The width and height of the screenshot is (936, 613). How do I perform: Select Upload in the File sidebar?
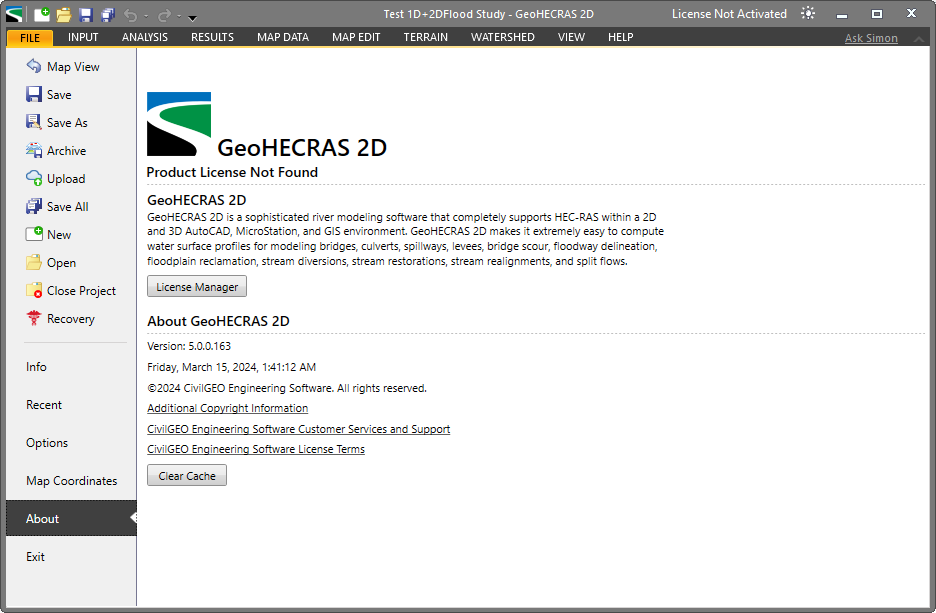65,179
